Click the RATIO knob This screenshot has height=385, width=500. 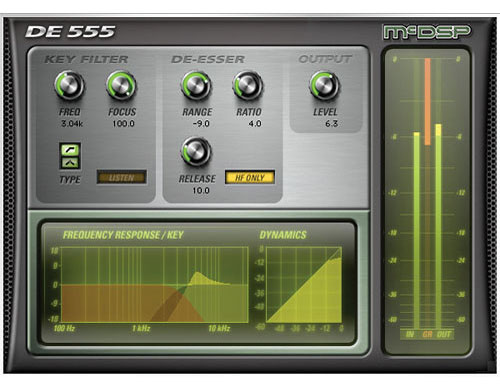point(248,85)
